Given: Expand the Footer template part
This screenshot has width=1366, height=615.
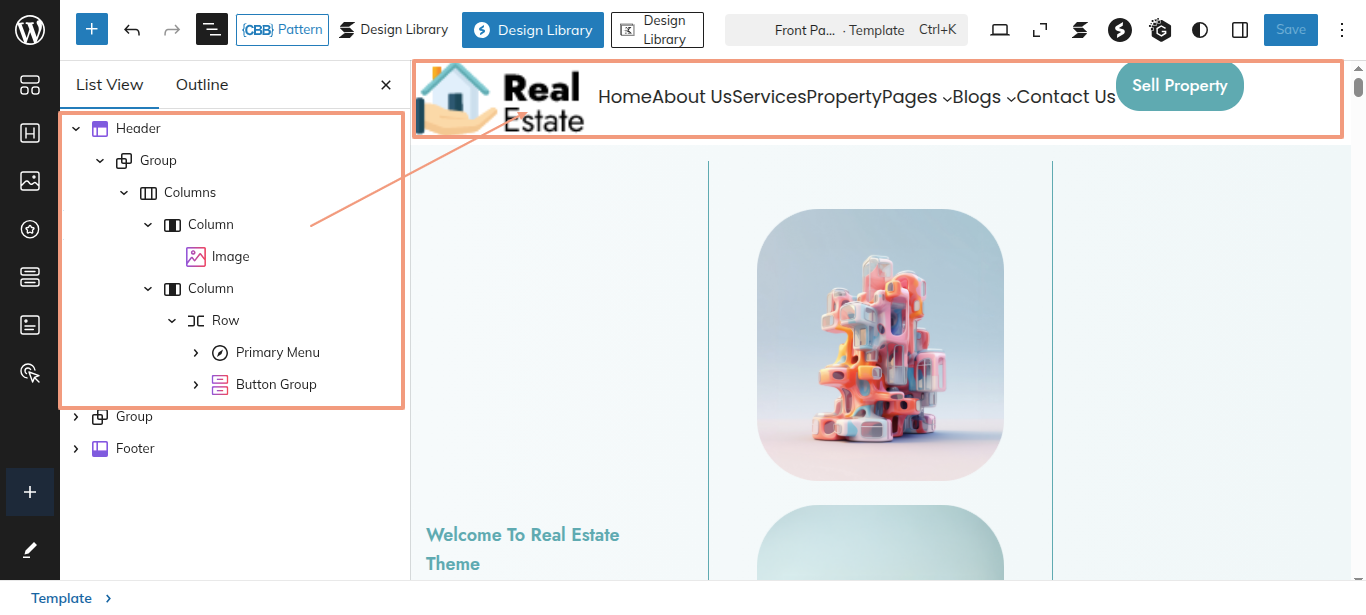Looking at the screenshot, I should (76, 449).
